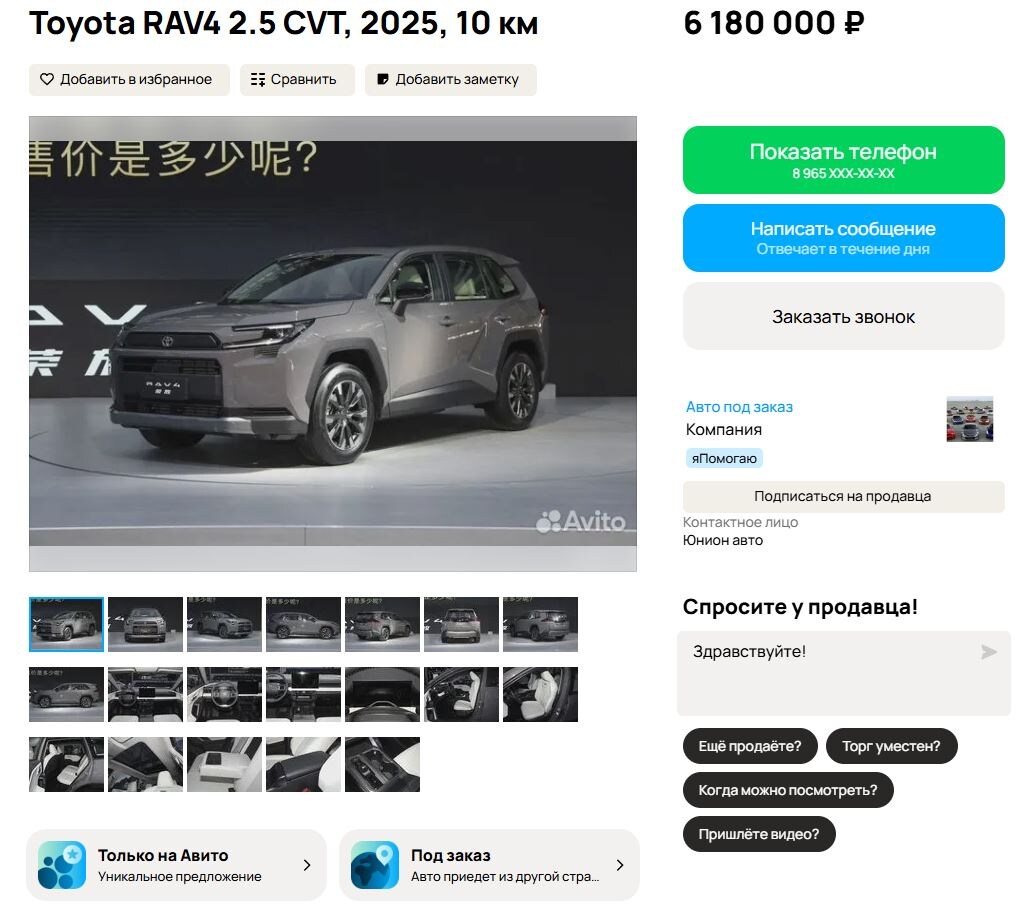1028x922 pixels.
Task: Click the Под заказ circular badge icon
Action: (376, 864)
